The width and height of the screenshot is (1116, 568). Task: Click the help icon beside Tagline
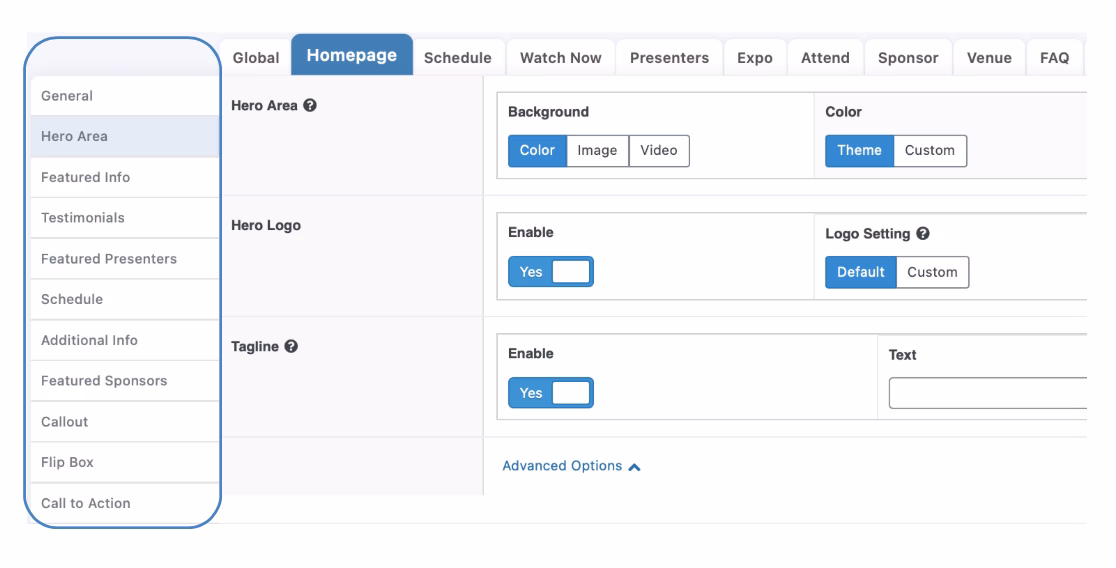coord(290,347)
